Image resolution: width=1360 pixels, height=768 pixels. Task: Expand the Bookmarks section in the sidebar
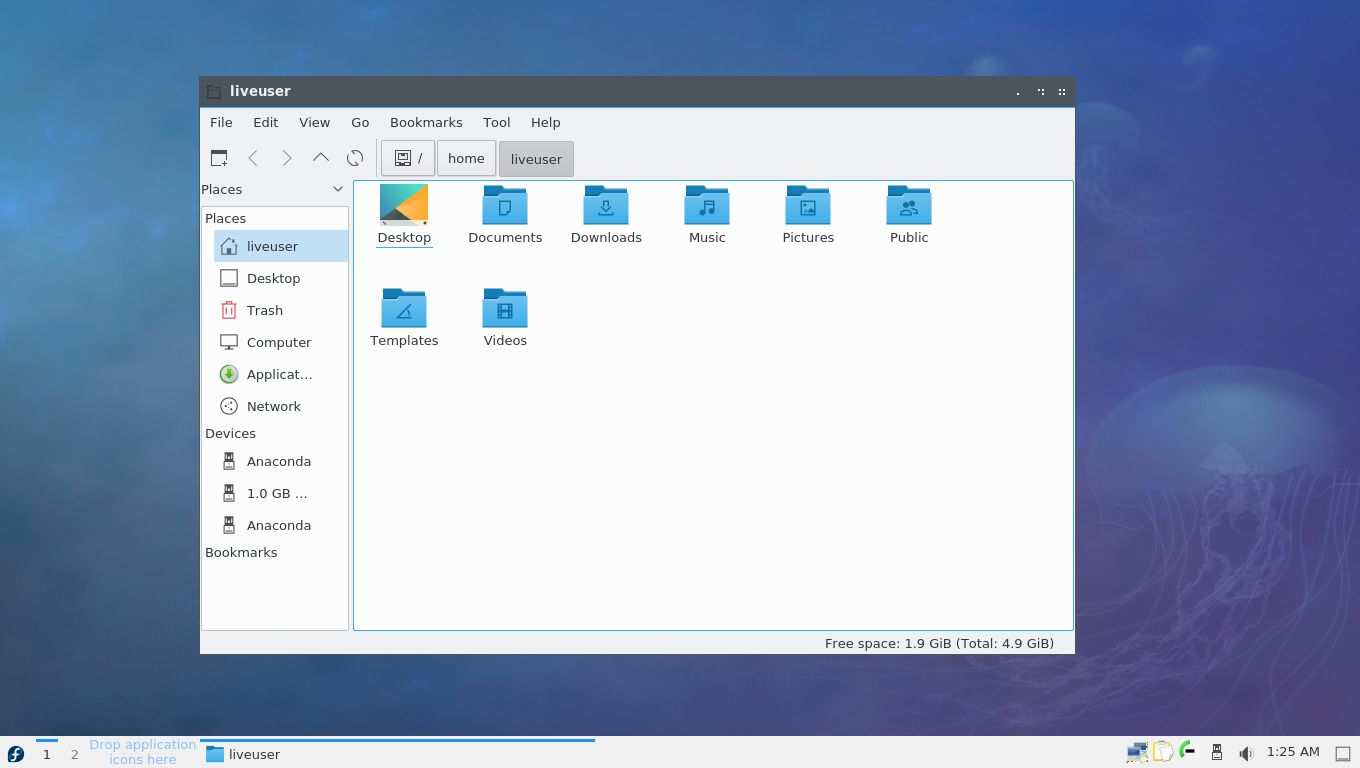(241, 552)
